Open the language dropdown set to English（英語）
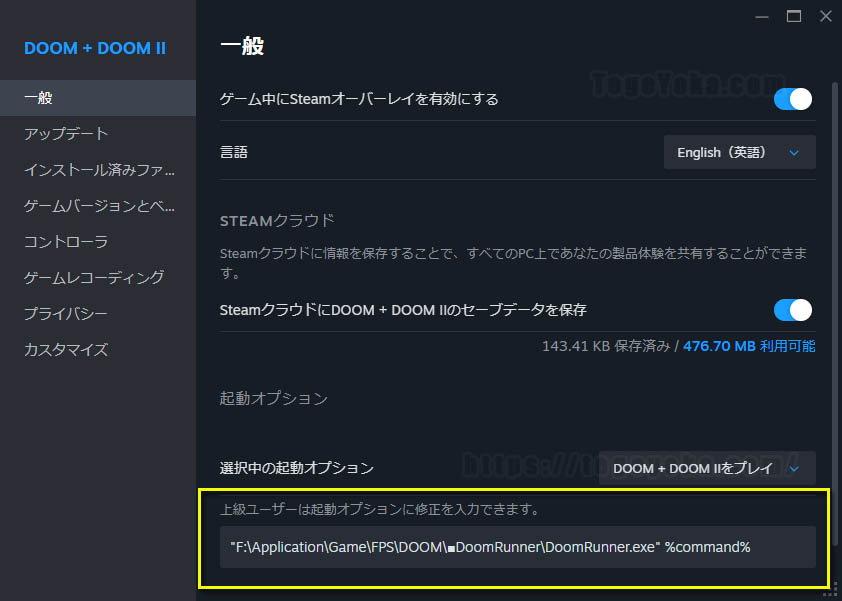Screen dimensions: 842x601 tap(739, 152)
